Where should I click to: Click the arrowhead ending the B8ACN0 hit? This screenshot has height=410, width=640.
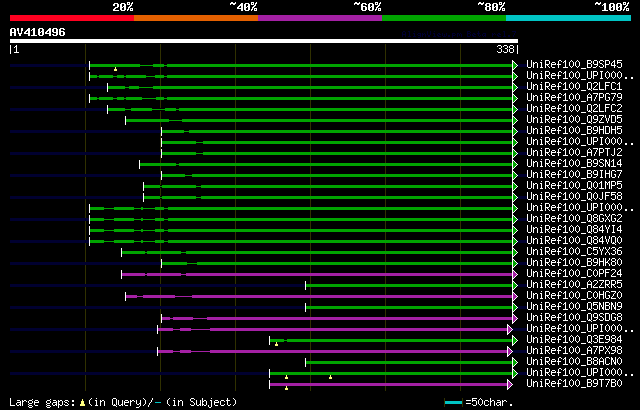coord(515,362)
